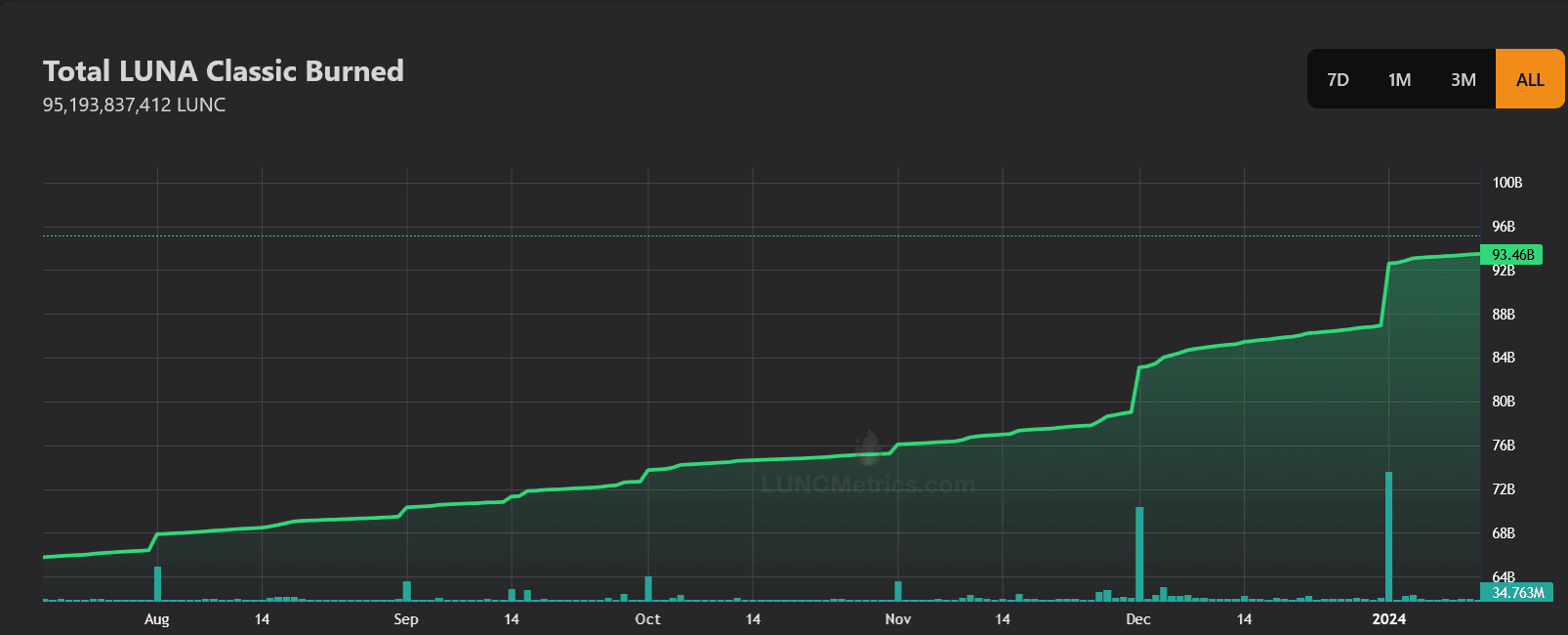Click the orange ALL range button
This screenshot has height=635, width=1568.
[1529, 79]
